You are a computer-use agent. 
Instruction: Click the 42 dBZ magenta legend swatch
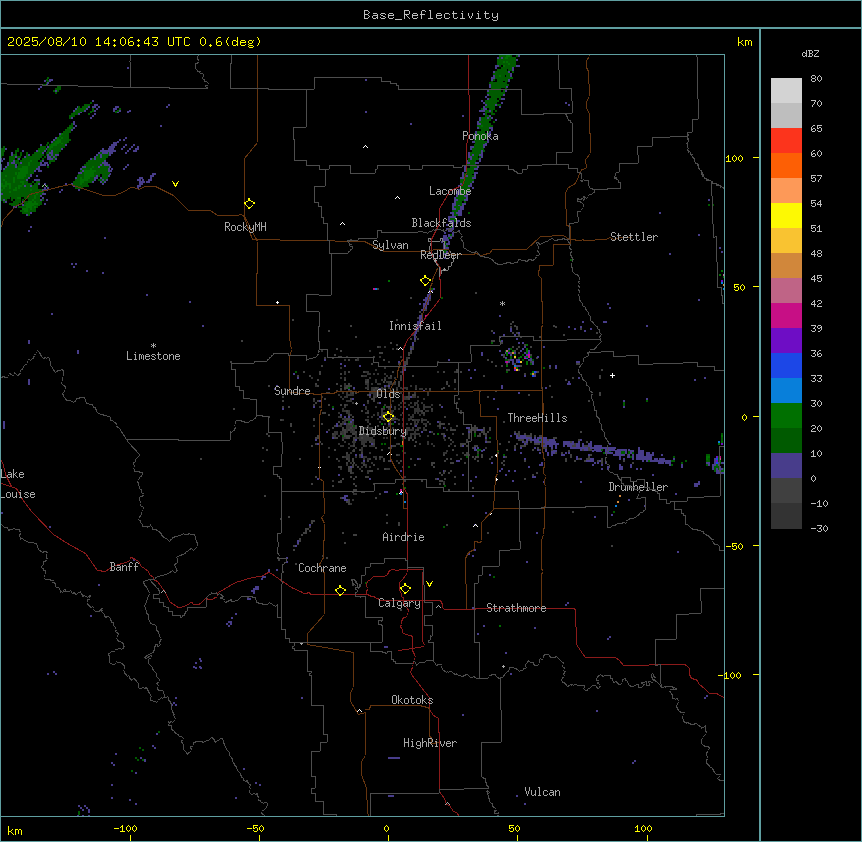click(786, 315)
